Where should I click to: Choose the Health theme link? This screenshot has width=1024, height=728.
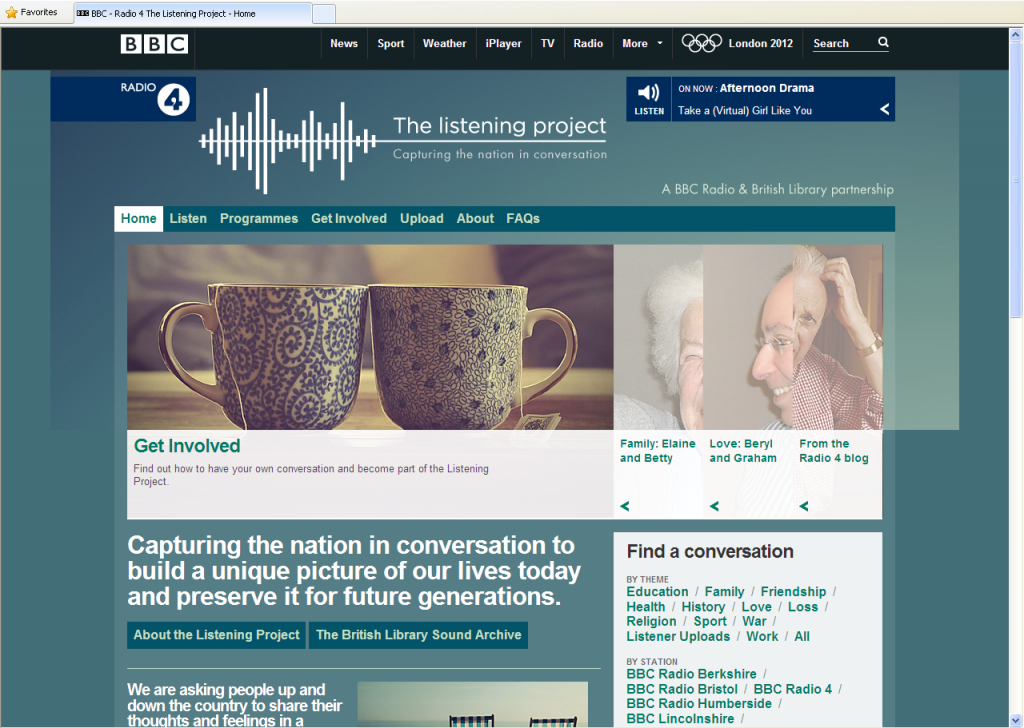(645, 607)
